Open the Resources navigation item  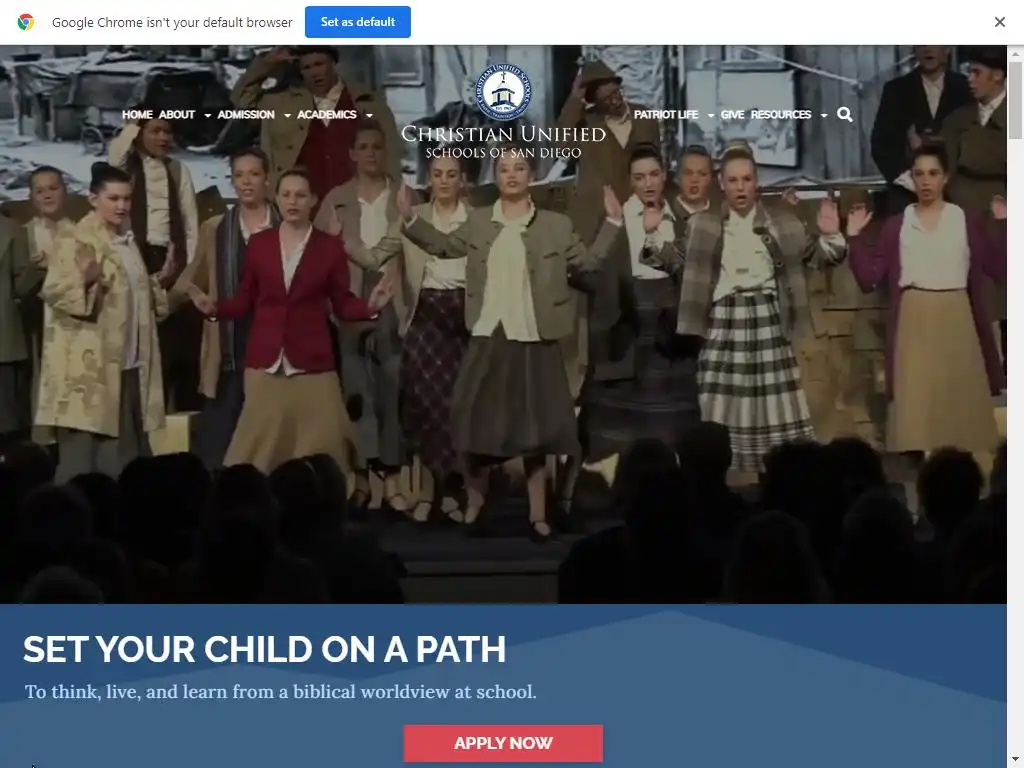tap(780, 115)
